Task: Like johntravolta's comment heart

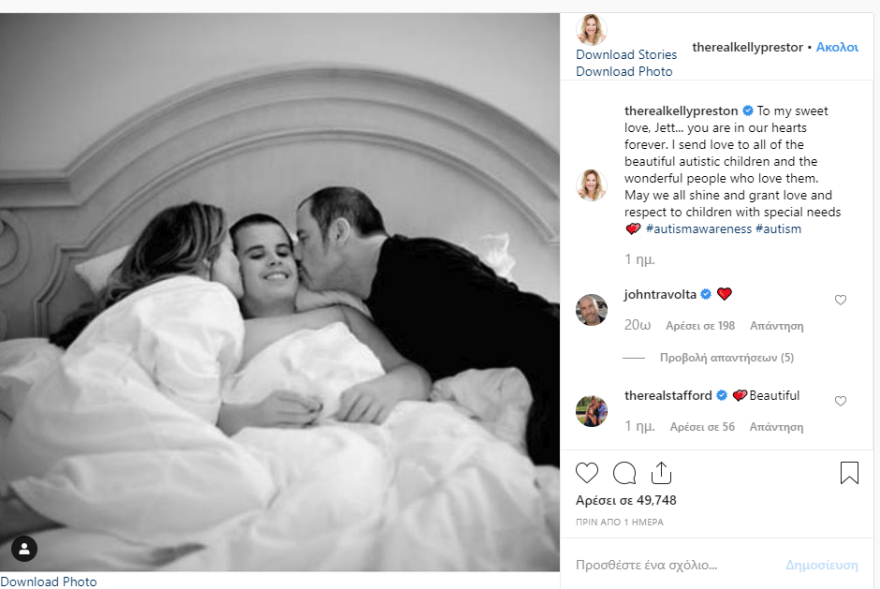Action: click(x=840, y=300)
